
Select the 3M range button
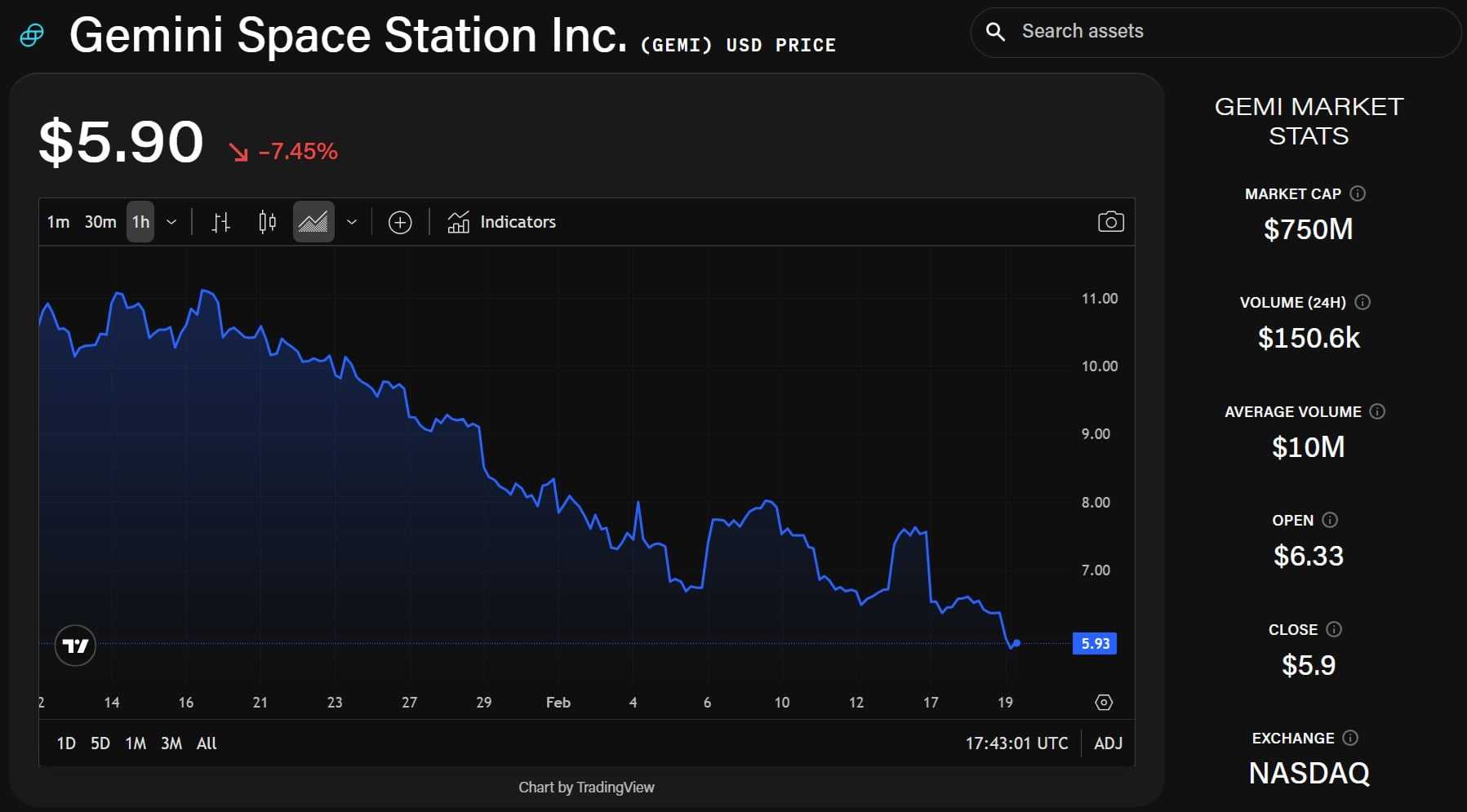coord(171,743)
